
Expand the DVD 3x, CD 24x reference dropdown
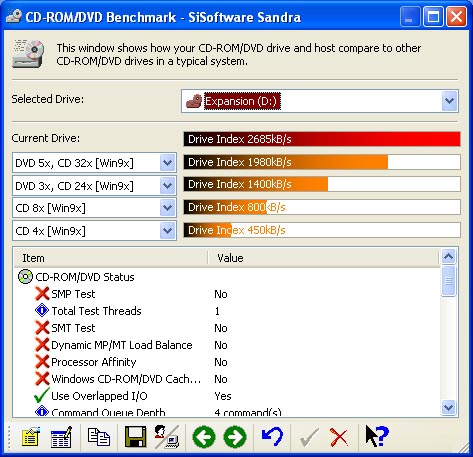tap(167, 186)
